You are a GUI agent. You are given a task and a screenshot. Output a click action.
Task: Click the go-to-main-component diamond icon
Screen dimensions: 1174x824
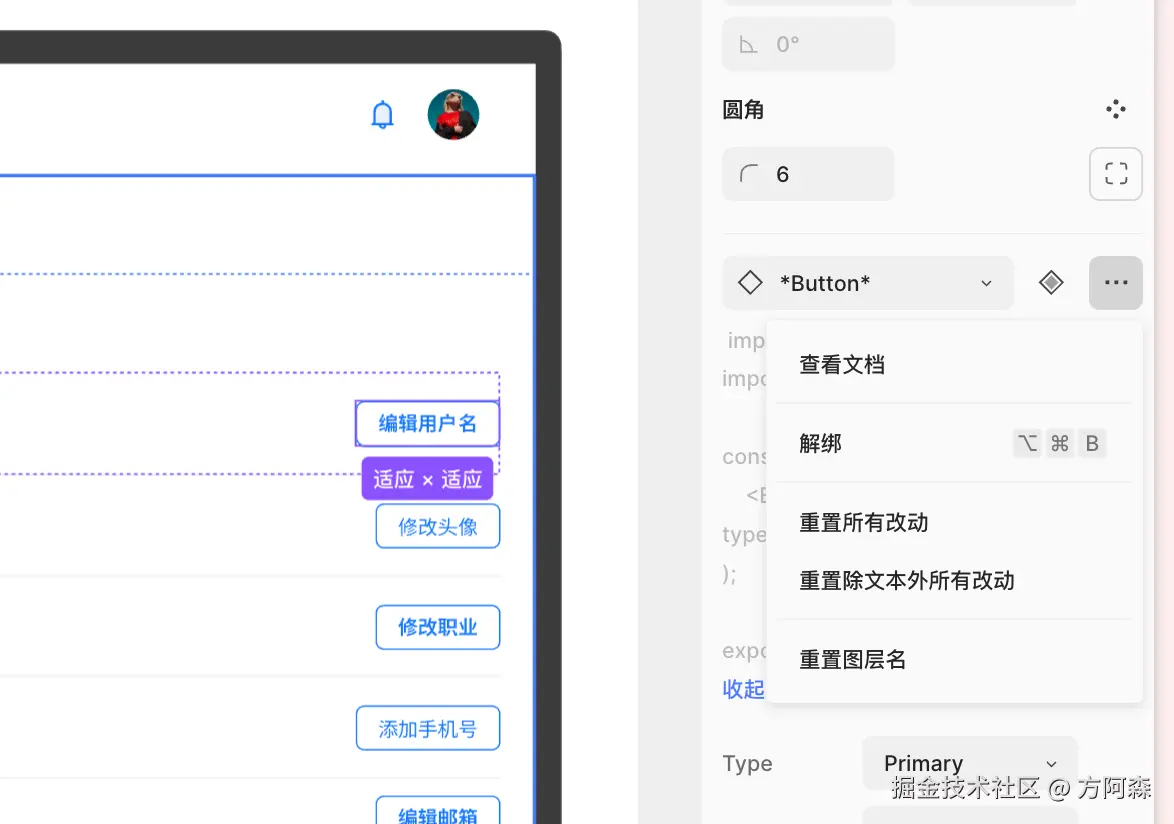[1051, 283]
